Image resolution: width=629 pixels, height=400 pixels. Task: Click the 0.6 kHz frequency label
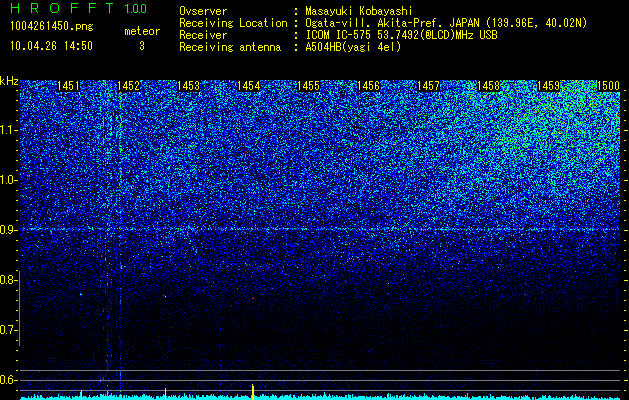pyautogui.click(x=8, y=380)
